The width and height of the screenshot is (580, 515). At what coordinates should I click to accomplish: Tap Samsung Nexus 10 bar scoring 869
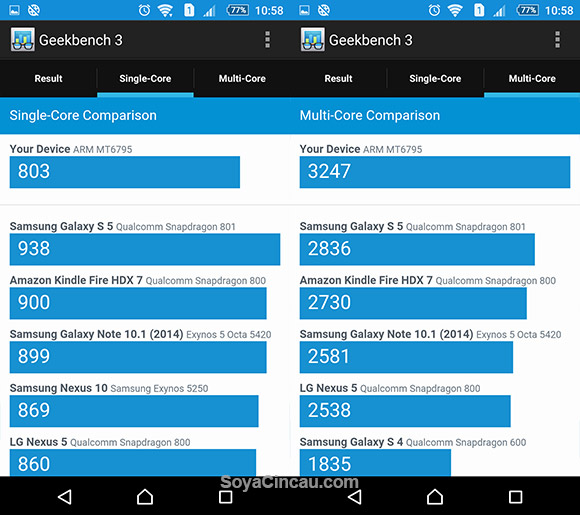(134, 411)
